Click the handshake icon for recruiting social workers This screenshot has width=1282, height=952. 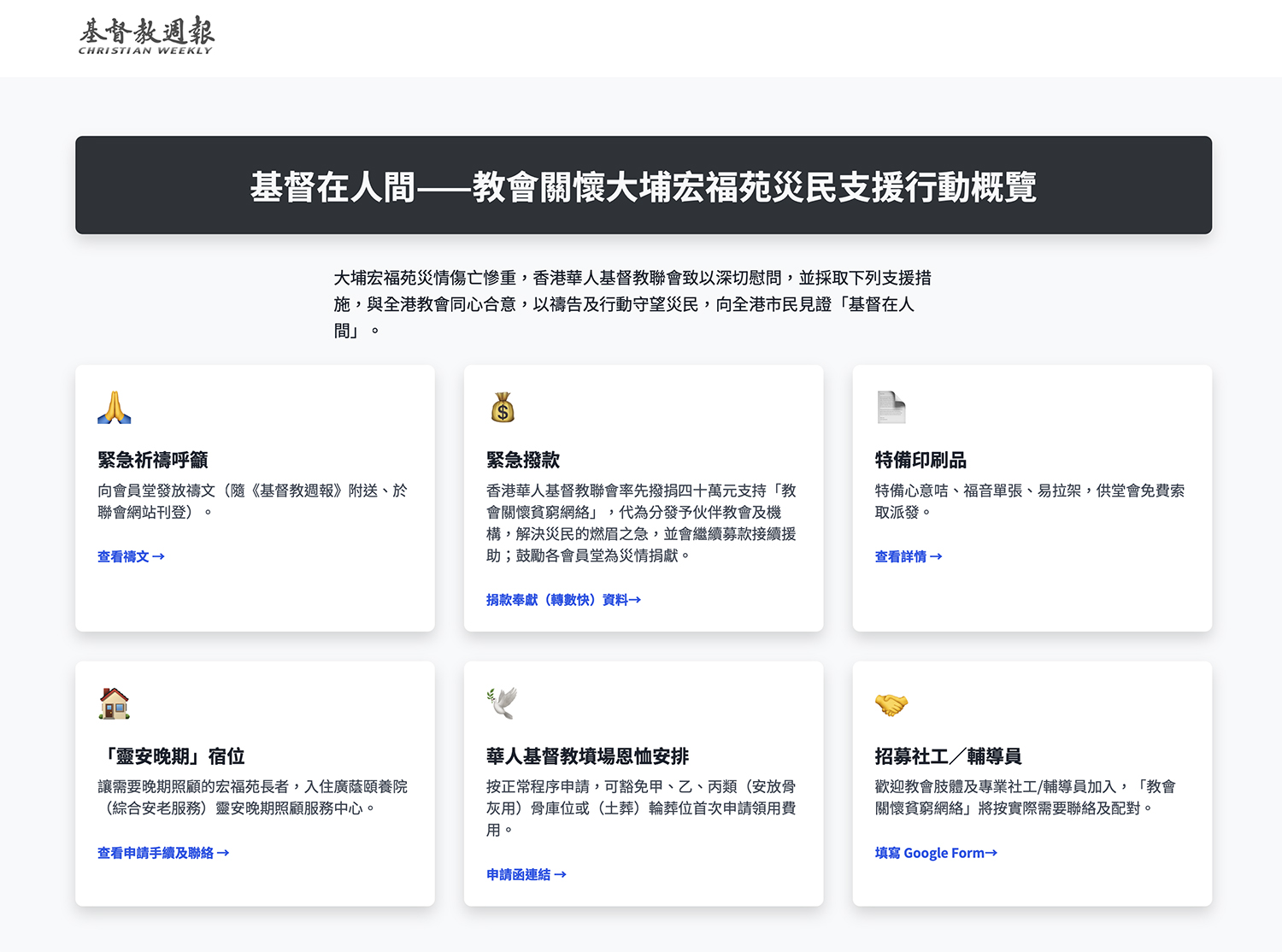tap(891, 704)
